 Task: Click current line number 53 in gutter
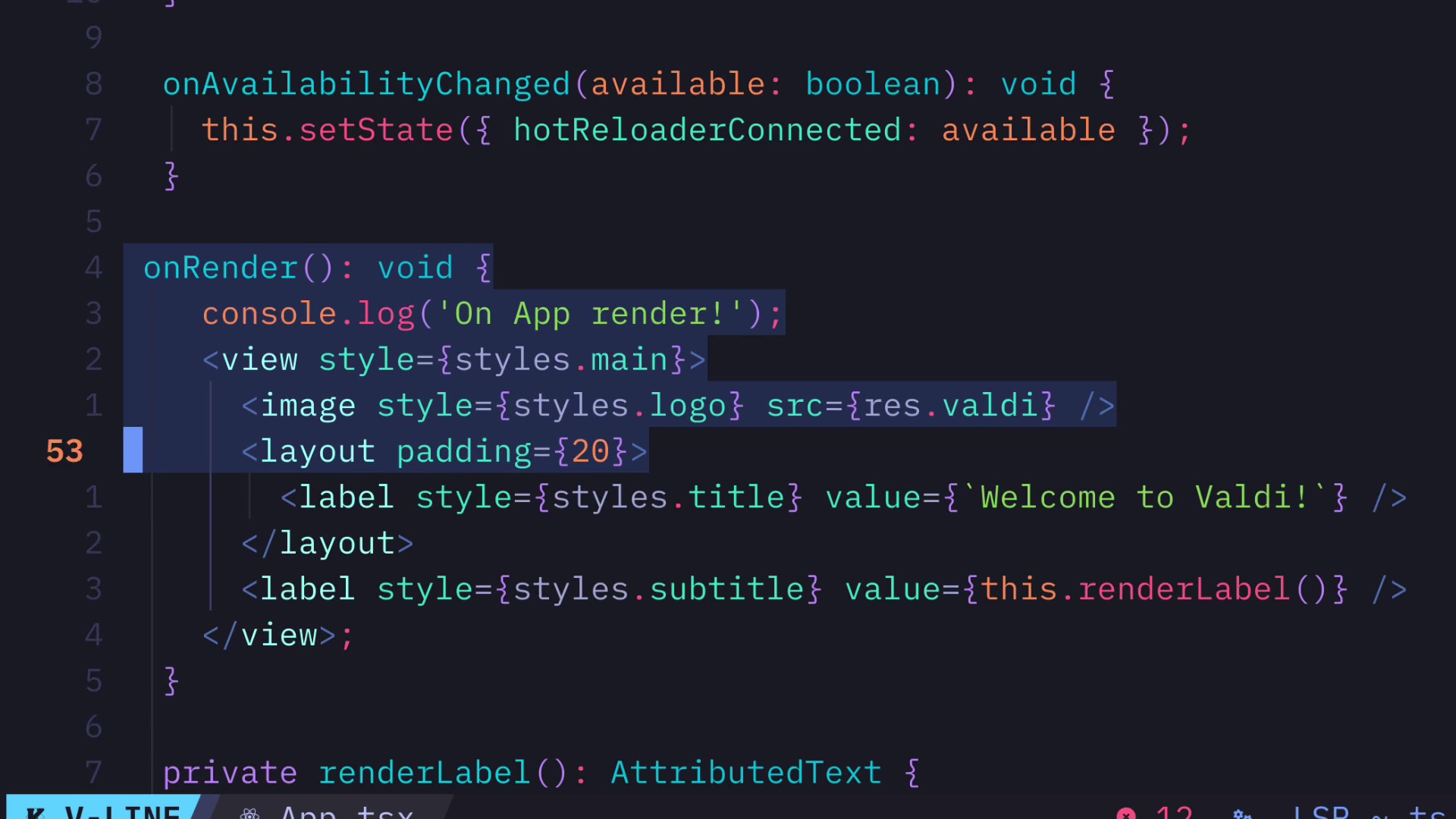click(x=64, y=451)
